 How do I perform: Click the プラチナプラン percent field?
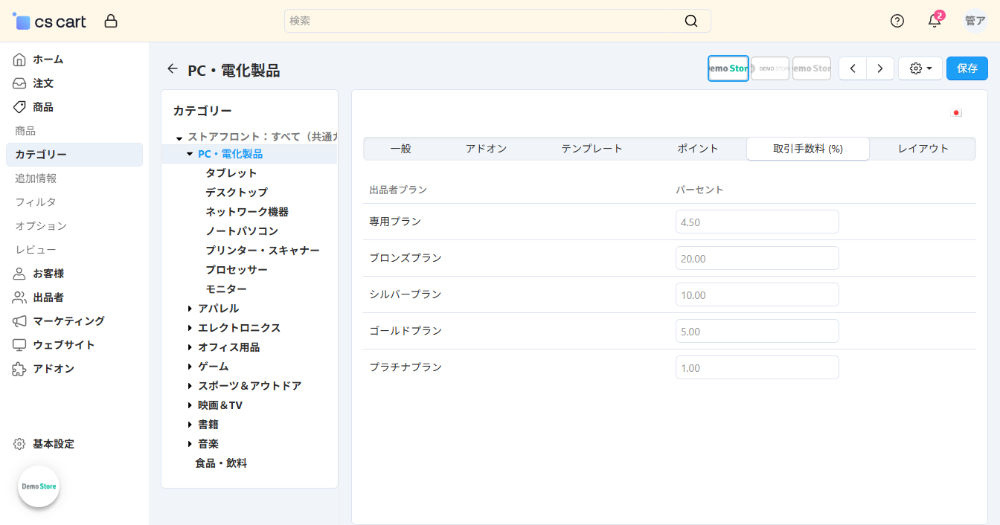[757, 367]
